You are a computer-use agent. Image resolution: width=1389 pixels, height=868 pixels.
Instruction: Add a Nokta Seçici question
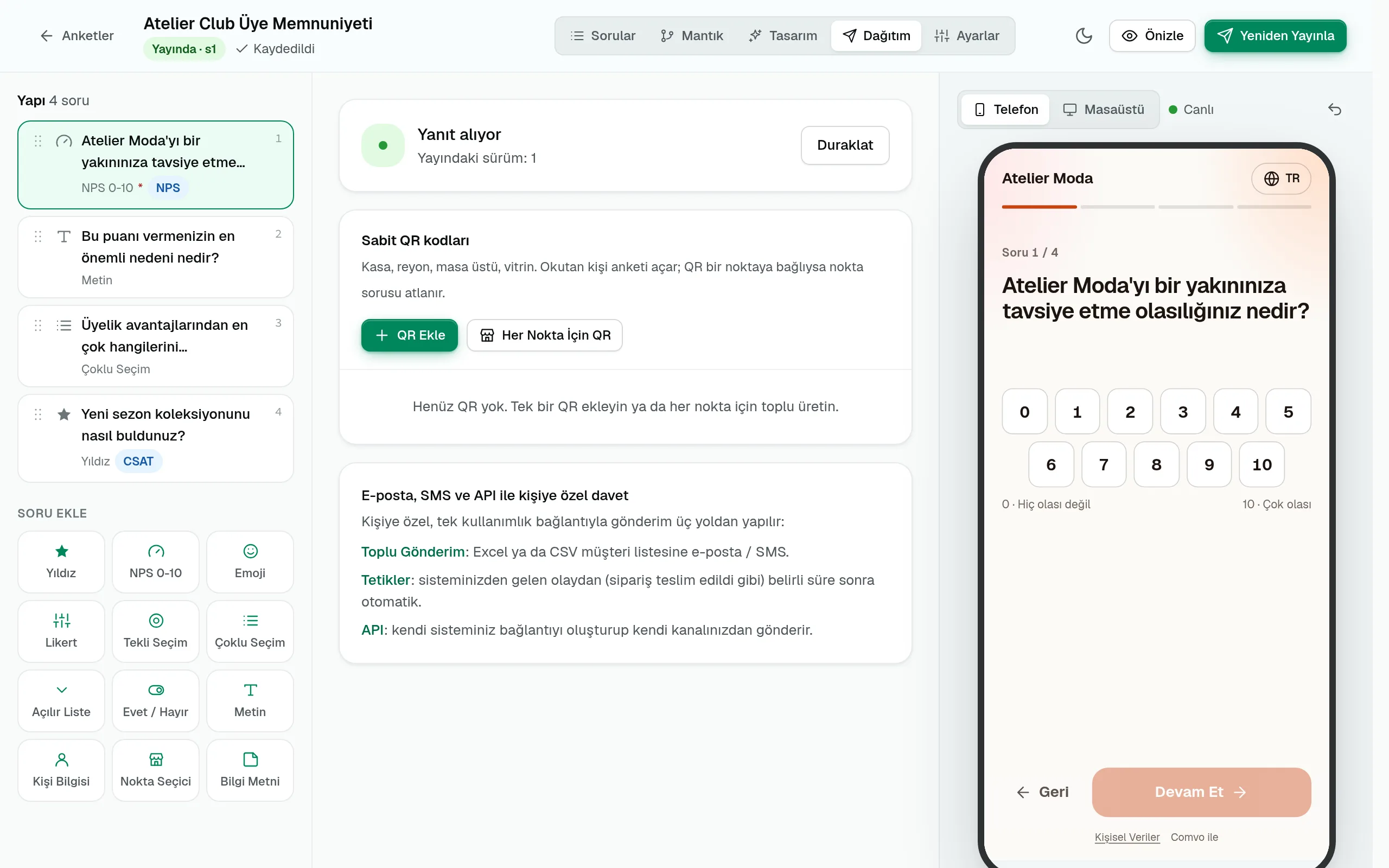pos(156,770)
